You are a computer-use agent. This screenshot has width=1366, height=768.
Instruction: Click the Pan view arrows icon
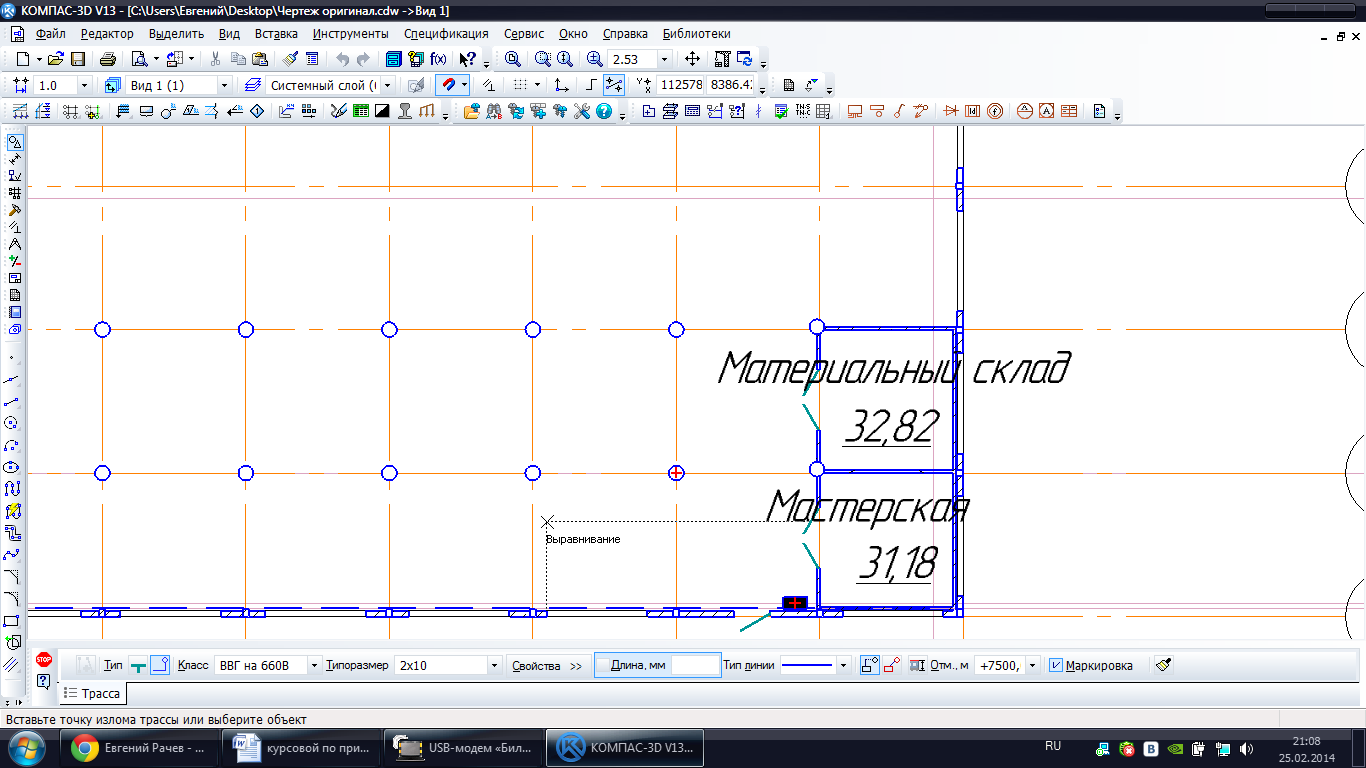click(692, 59)
